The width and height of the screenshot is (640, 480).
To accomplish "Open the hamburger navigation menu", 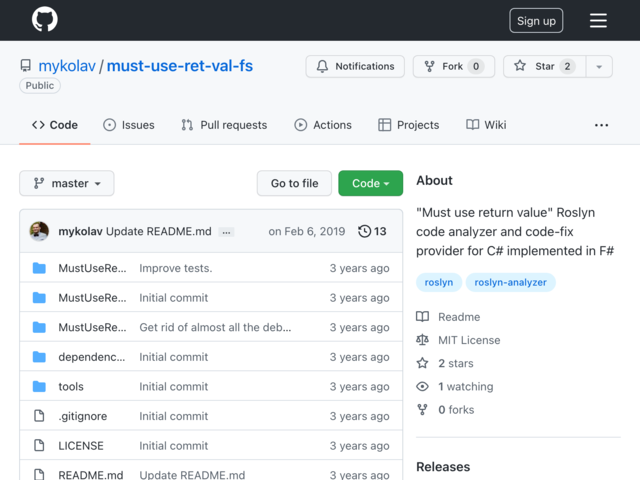I will tap(598, 21).
